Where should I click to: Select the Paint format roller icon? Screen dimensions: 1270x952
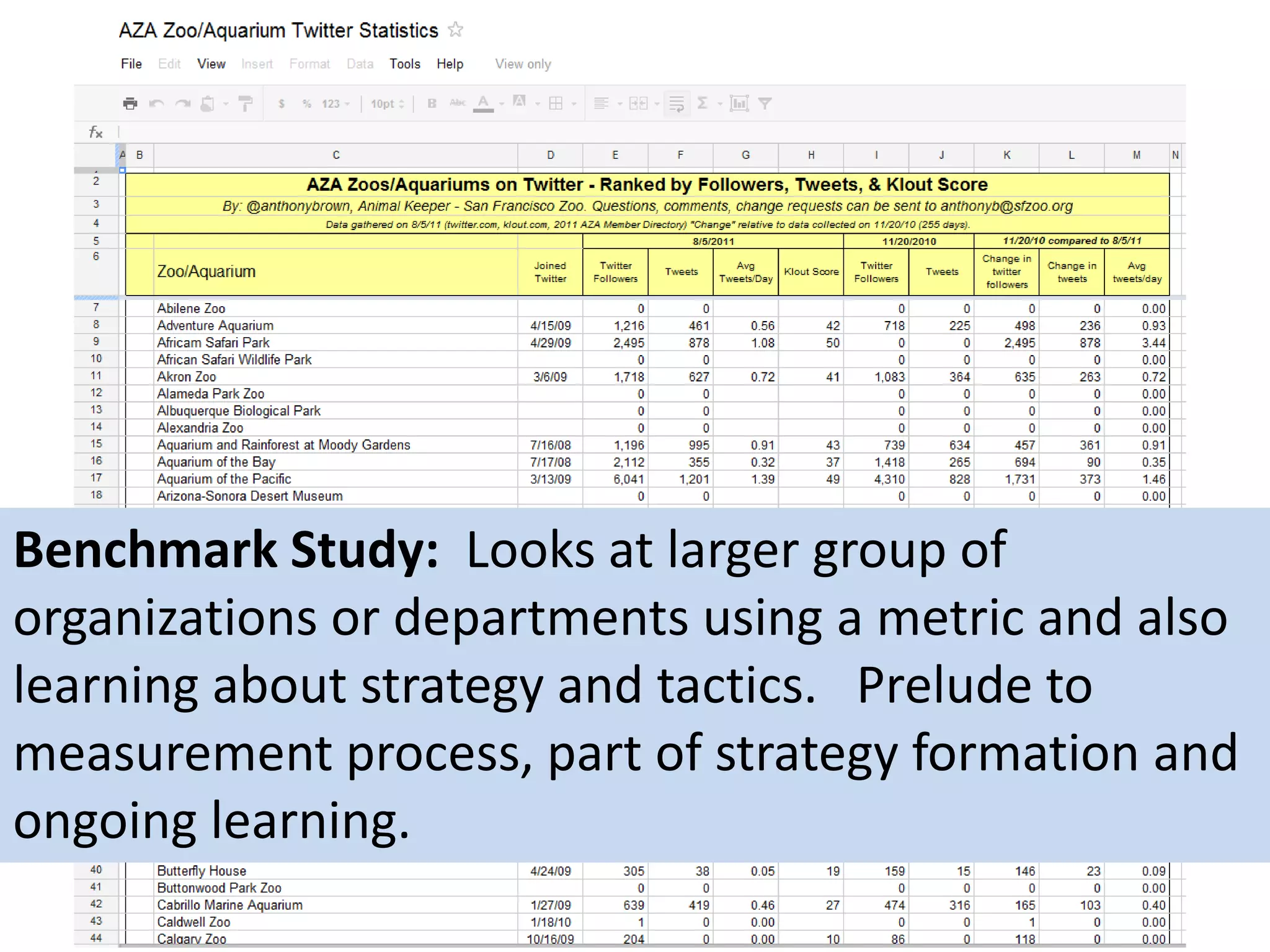tap(246, 104)
